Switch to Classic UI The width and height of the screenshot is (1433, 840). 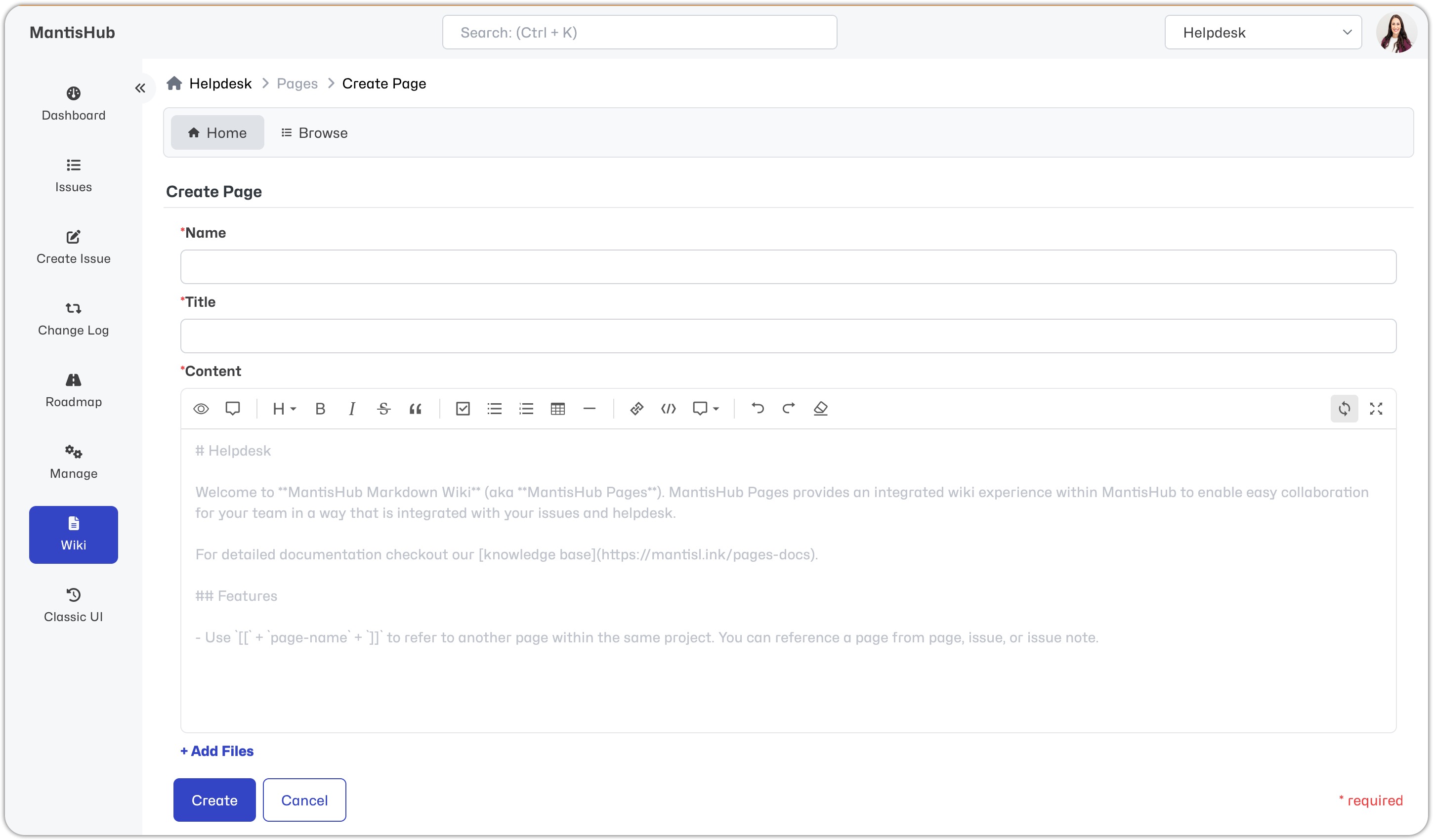(73, 606)
